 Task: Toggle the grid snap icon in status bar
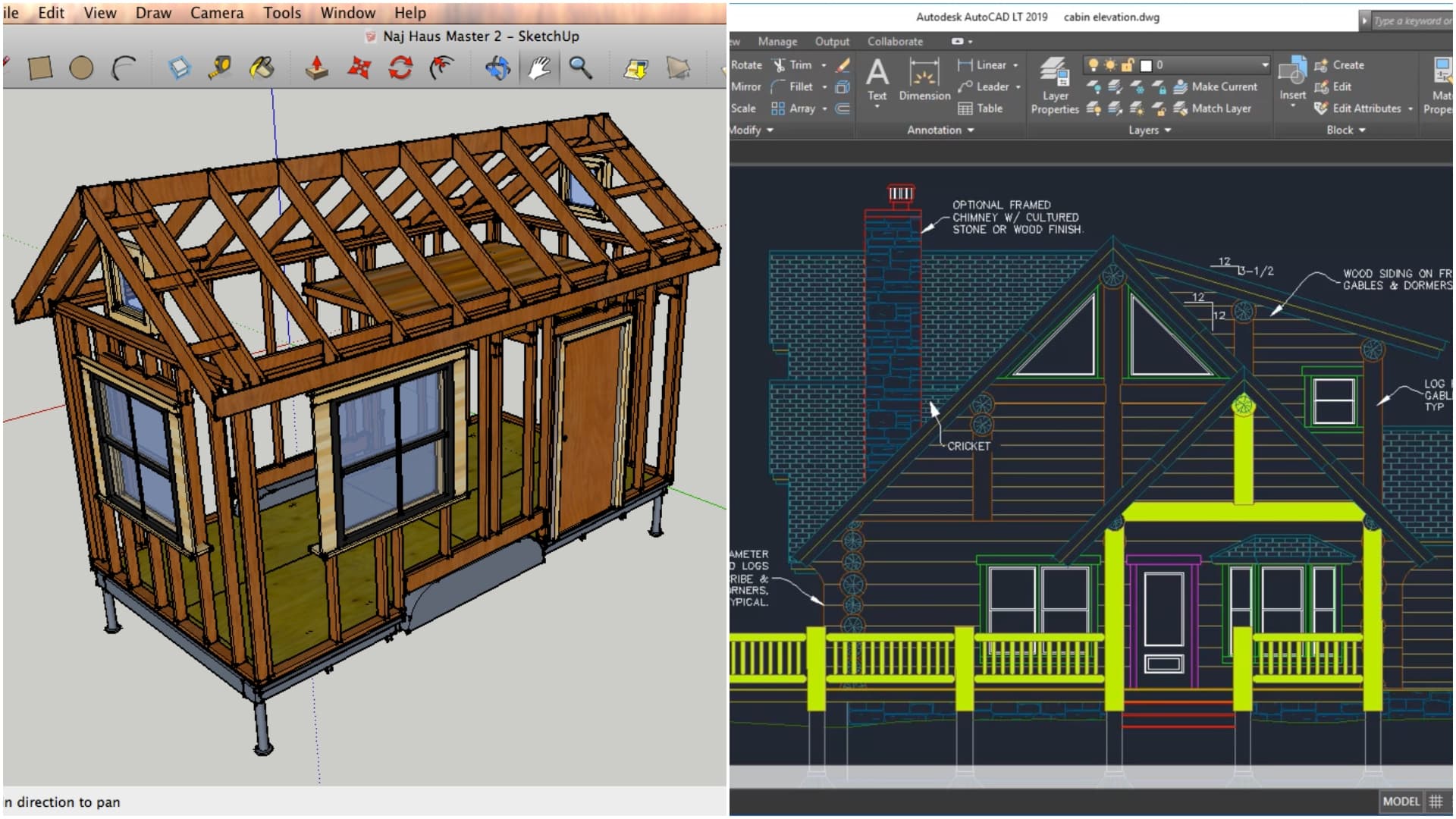click(x=1436, y=801)
